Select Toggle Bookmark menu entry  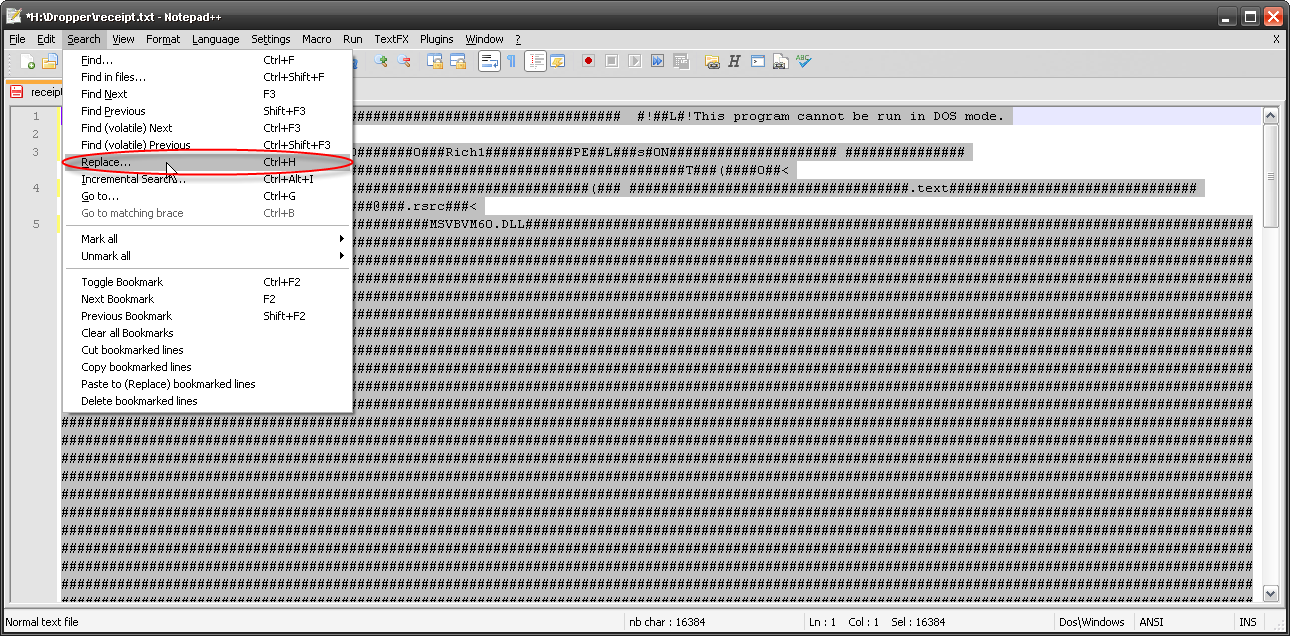coord(207,282)
